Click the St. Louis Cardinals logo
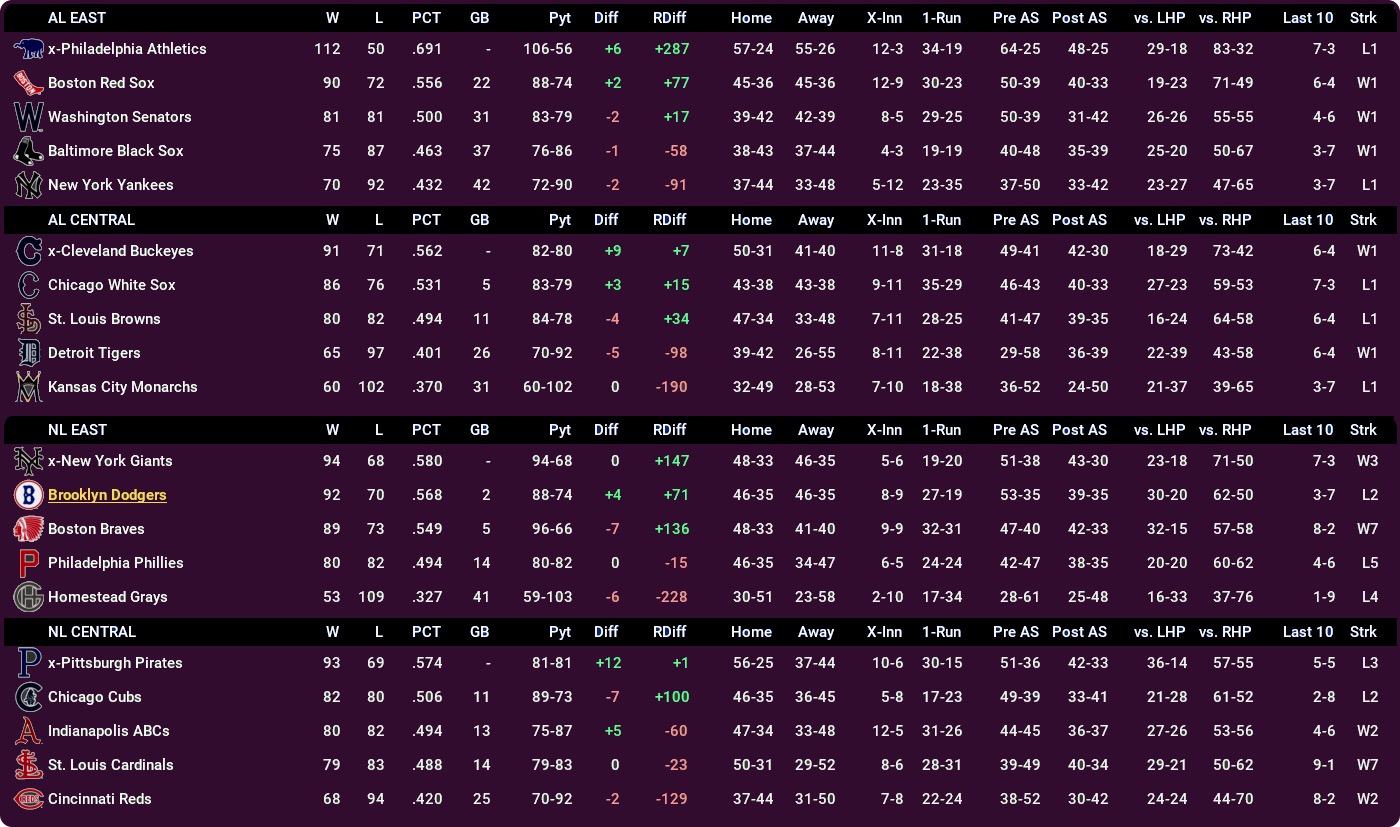Viewport: 1400px width, 827px height. pyautogui.click(x=28, y=765)
